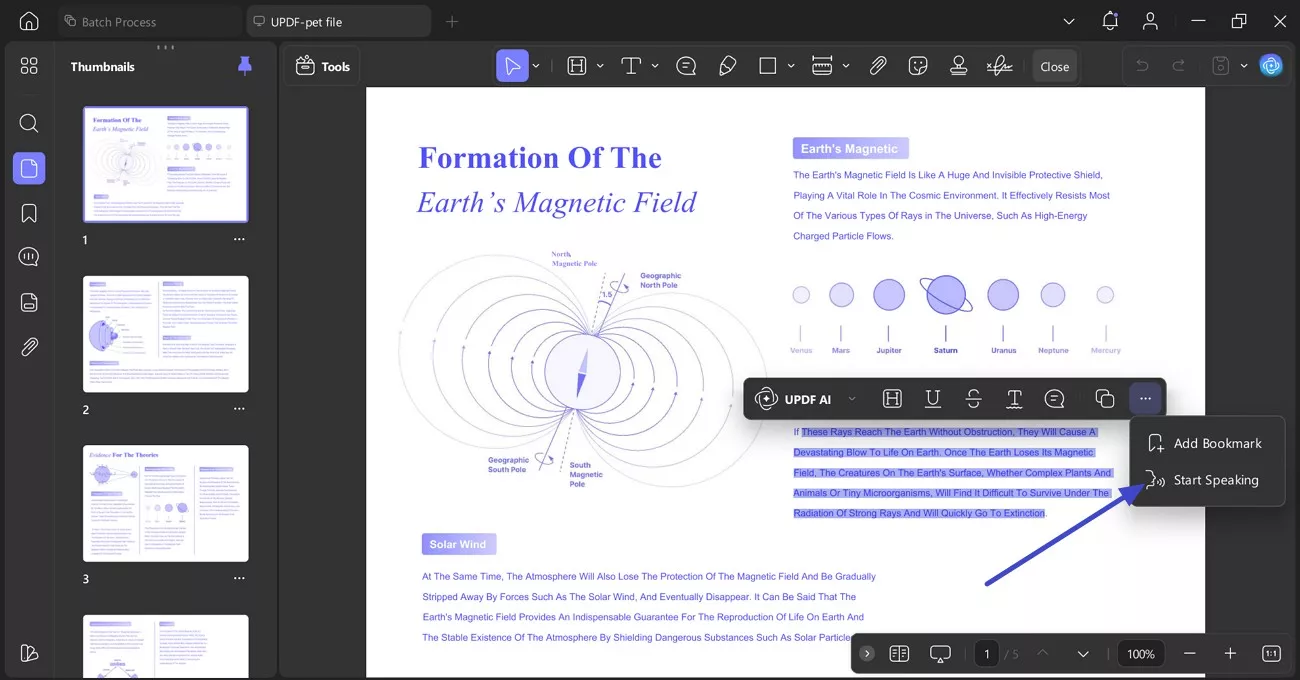Open the bookmarks panel in left sidebar
This screenshot has height=680, width=1300.
point(29,213)
